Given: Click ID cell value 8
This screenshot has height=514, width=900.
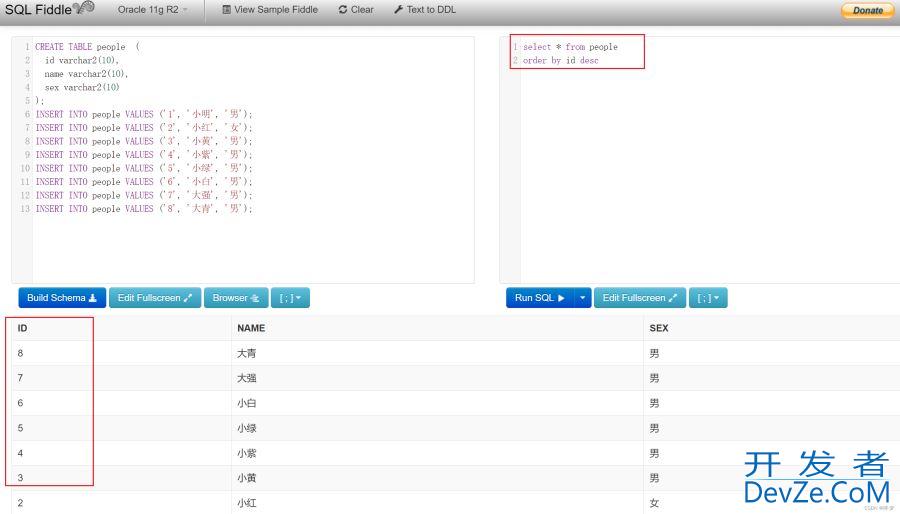Looking at the screenshot, I should point(121,353).
